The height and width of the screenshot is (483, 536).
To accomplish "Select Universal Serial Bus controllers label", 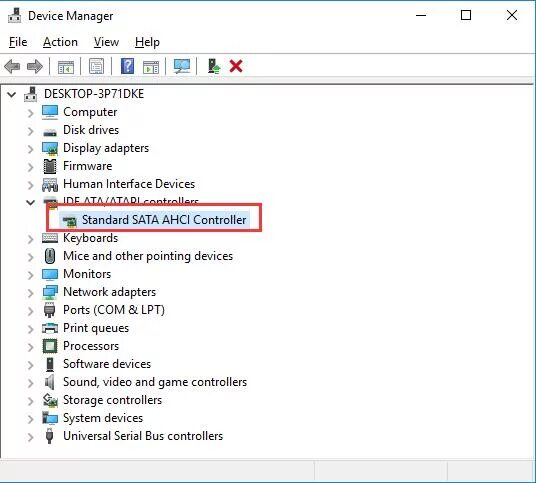I will tap(143, 436).
